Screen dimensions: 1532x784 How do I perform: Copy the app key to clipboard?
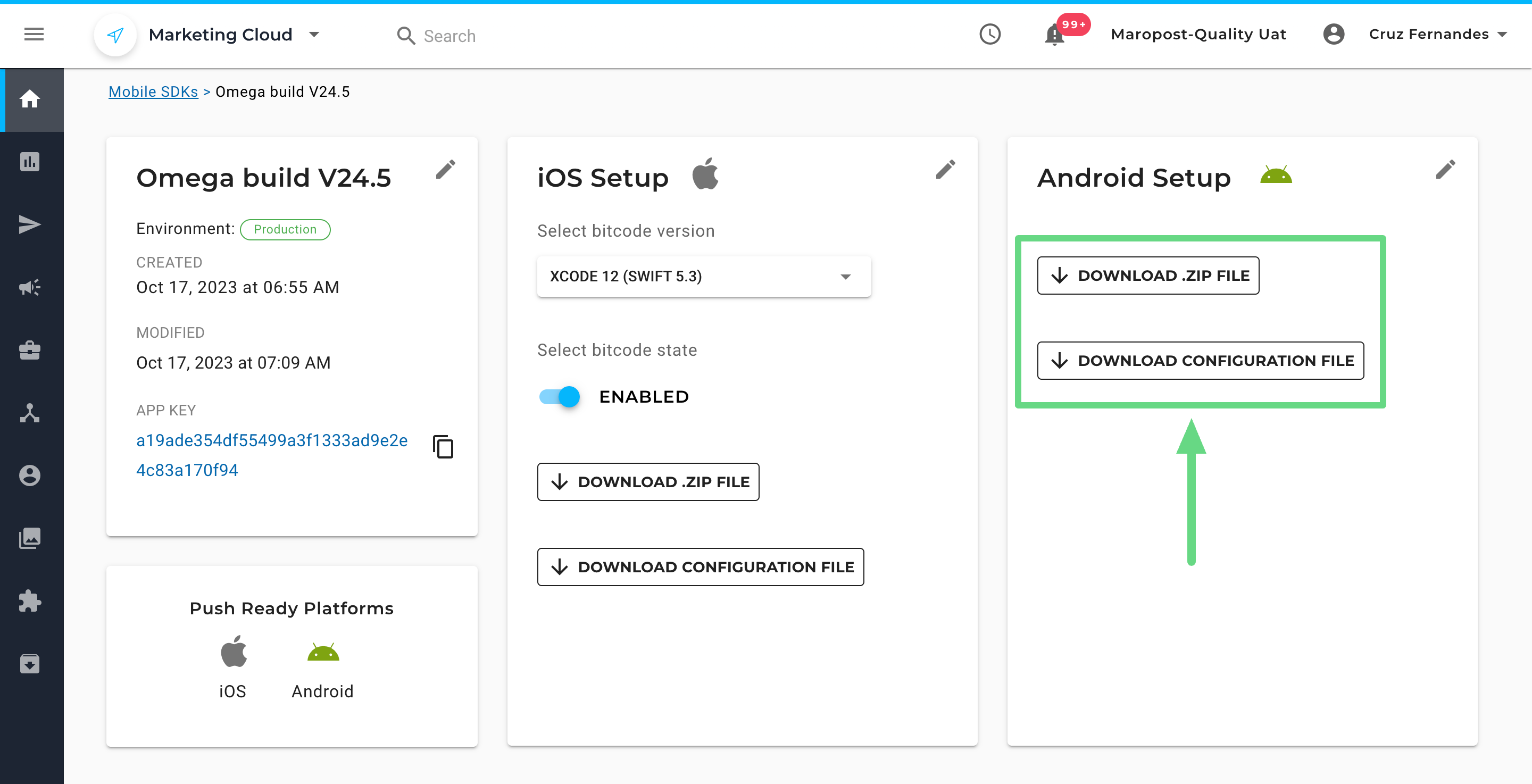(x=443, y=447)
